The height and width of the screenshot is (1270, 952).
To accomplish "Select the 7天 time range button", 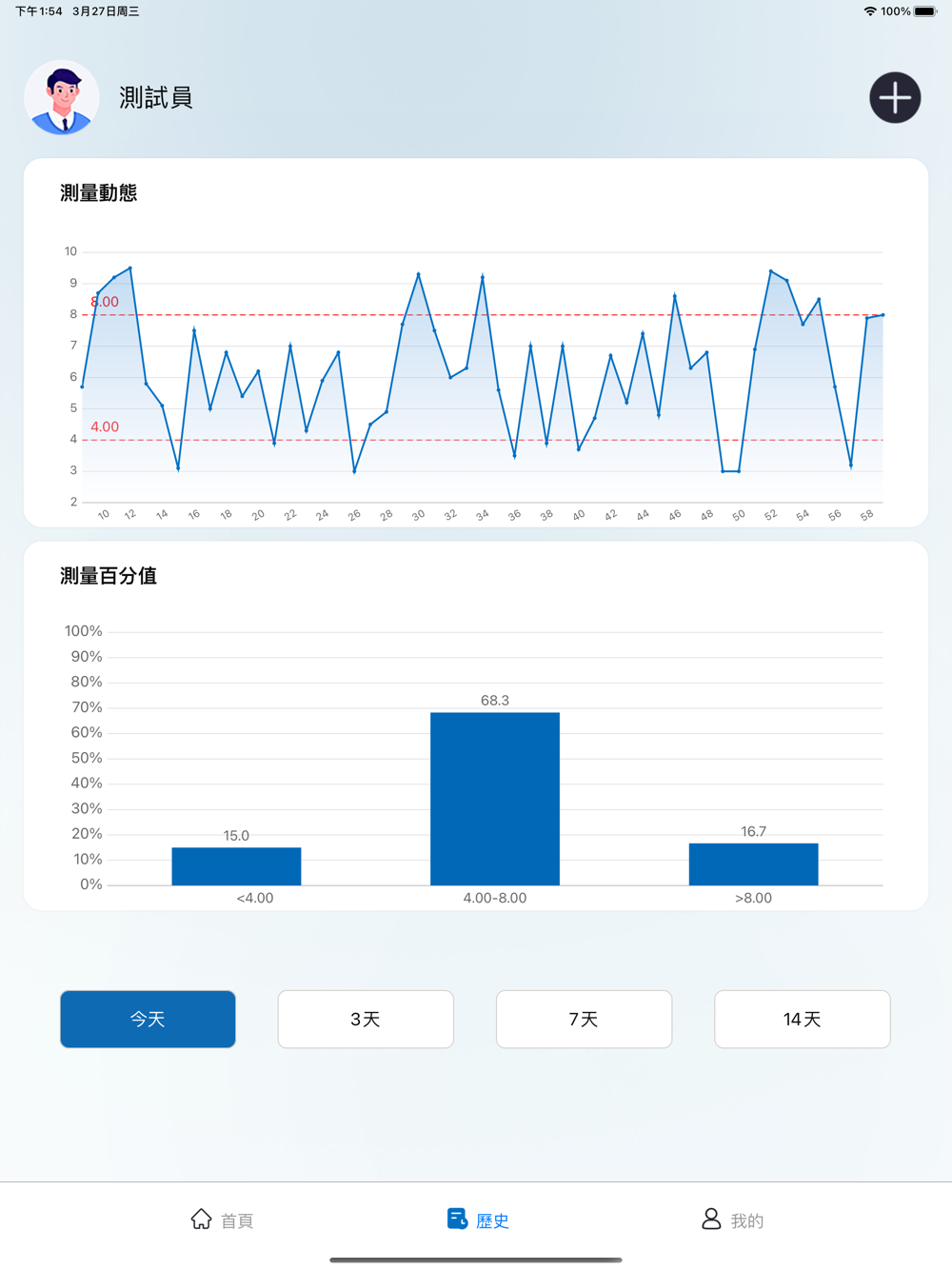I will tap(584, 1019).
